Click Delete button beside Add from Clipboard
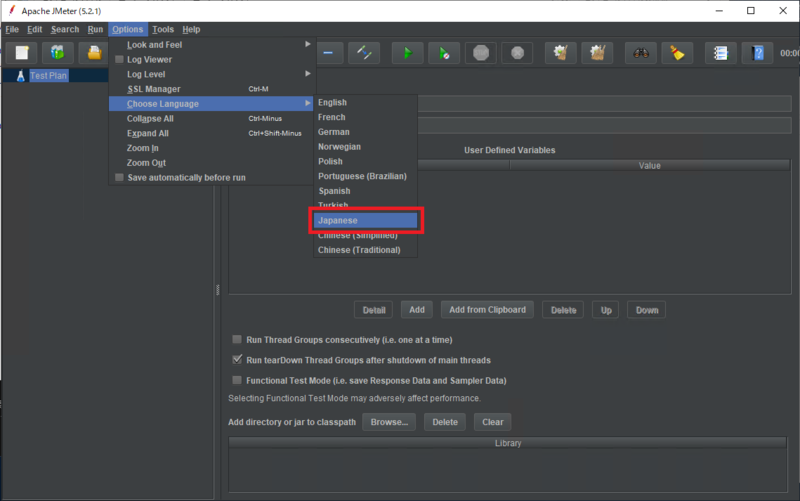Screen dimensions: 800x501 click(563, 310)
